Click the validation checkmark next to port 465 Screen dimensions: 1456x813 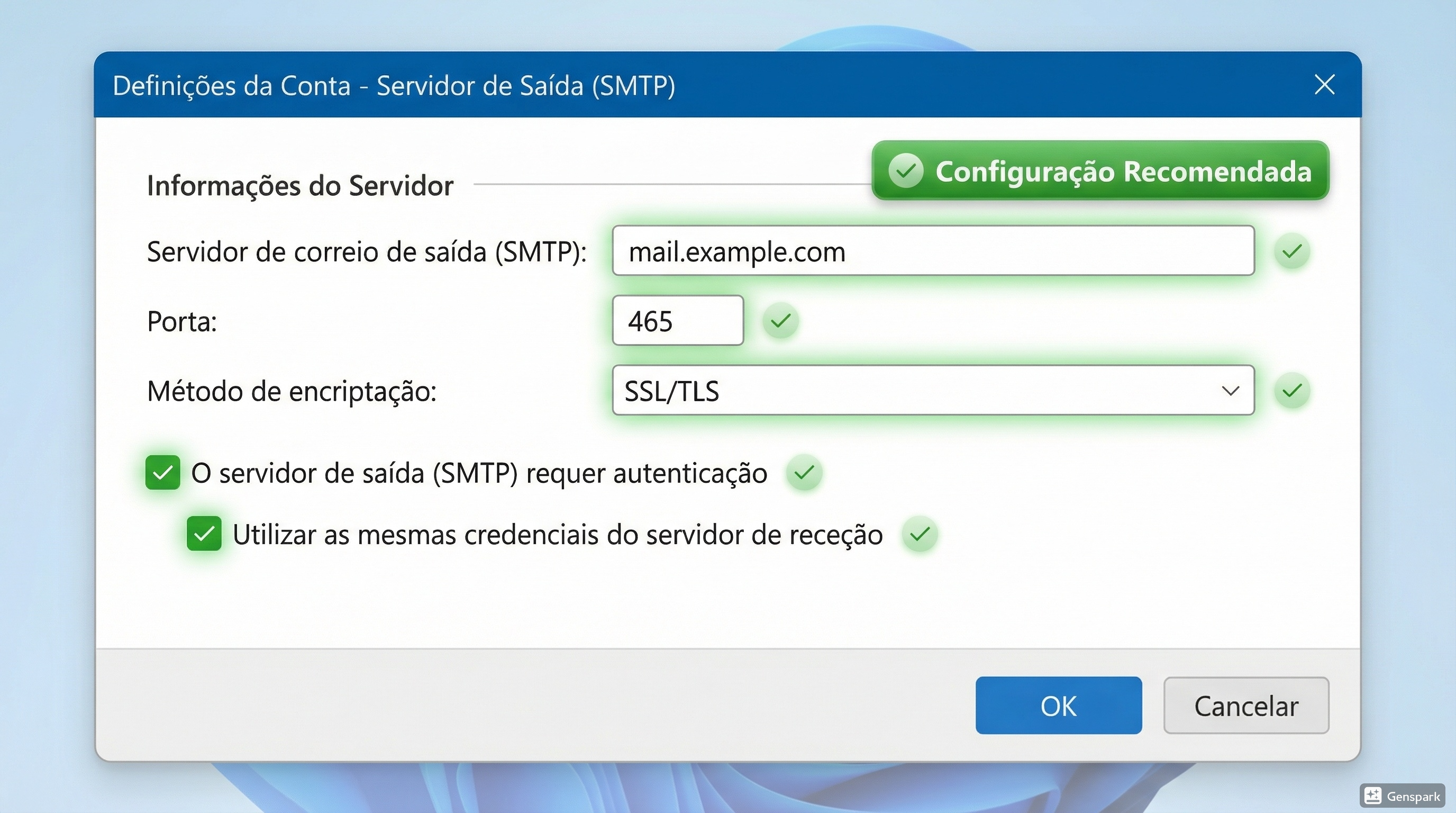pyautogui.click(x=780, y=321)
